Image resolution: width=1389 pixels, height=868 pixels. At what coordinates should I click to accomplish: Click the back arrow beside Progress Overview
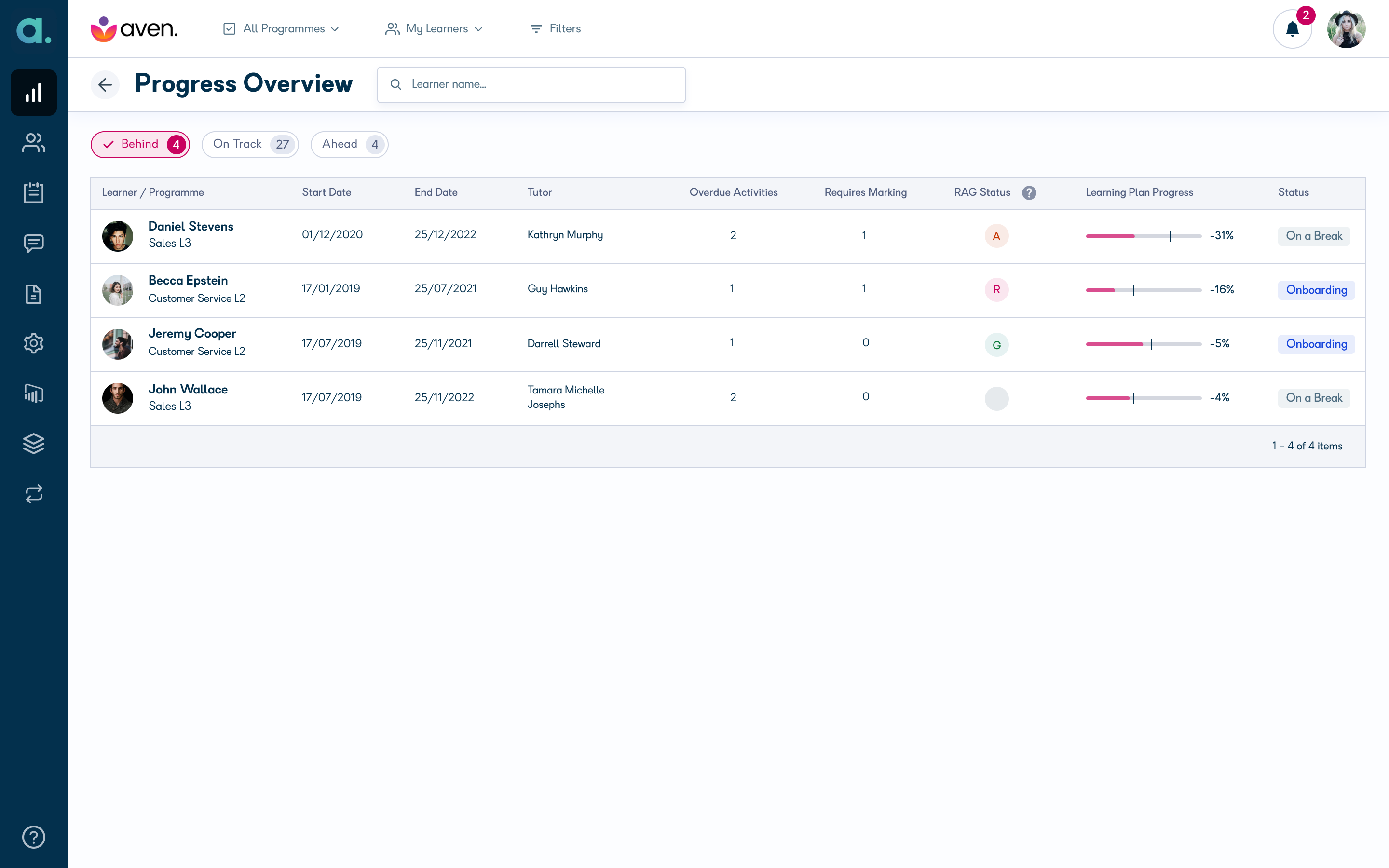pyautogui.click(x=105, y=85)
